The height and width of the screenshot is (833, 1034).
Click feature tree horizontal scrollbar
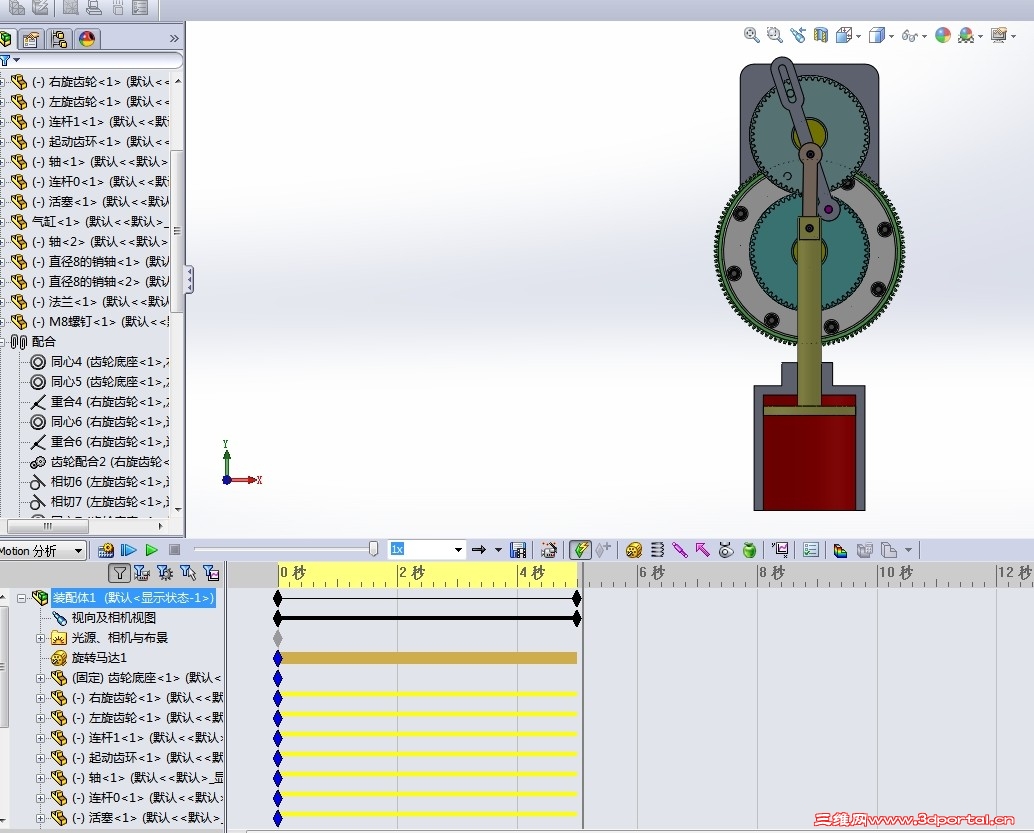[47, 526]
